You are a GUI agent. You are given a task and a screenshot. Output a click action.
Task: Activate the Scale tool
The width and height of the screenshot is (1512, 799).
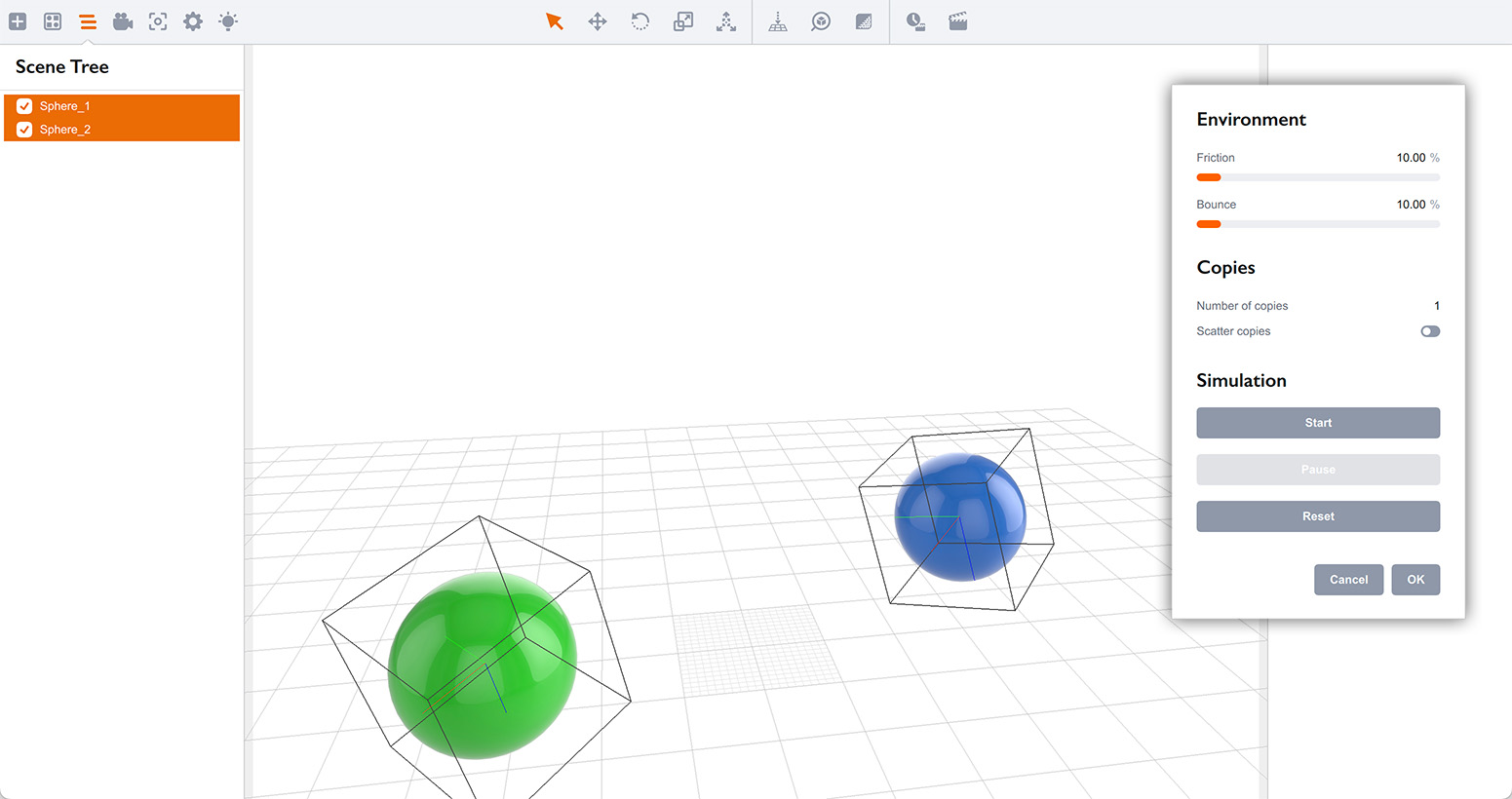pyautogui.click(x=682, y=20)
